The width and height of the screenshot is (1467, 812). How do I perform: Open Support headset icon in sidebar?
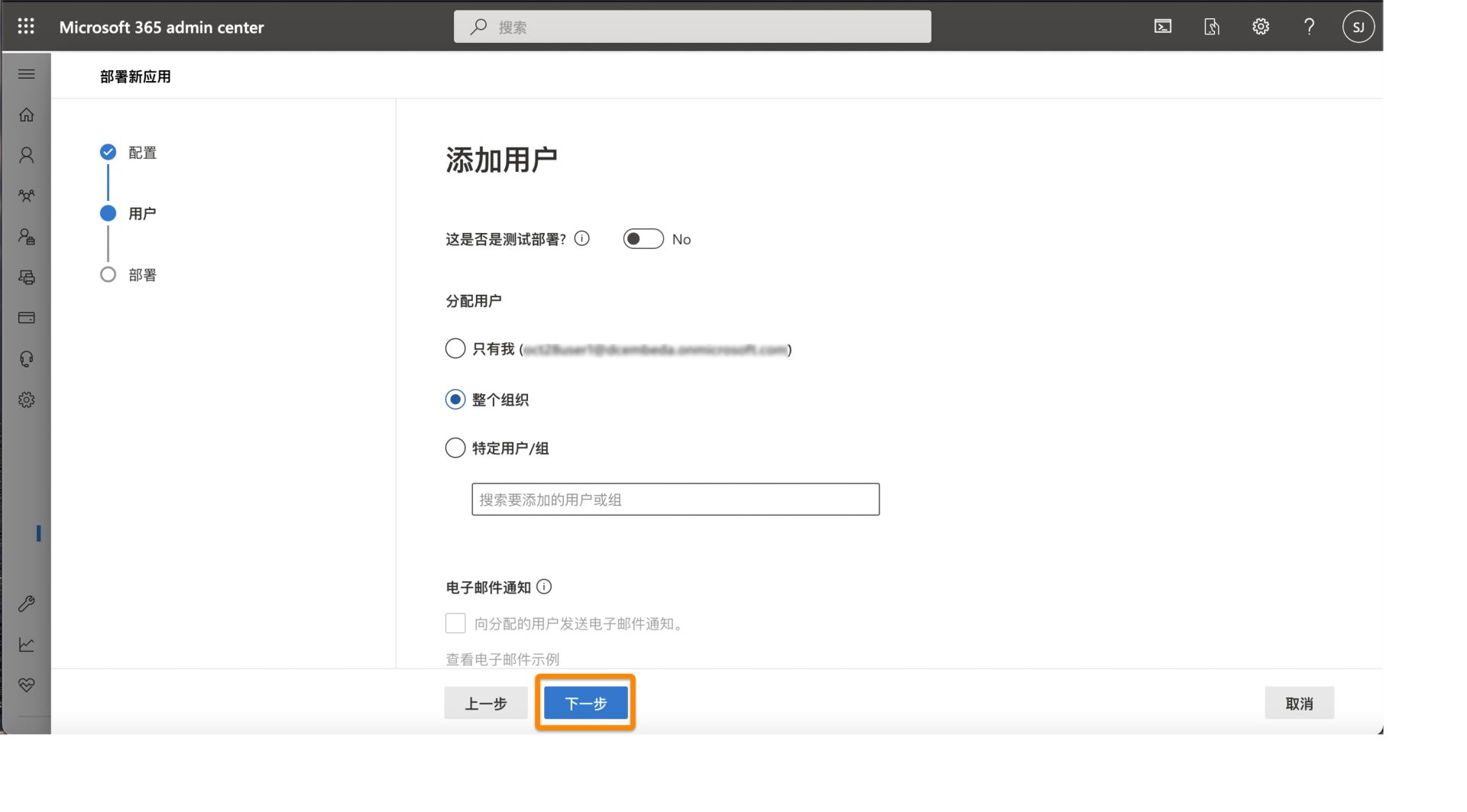[27, 359]
